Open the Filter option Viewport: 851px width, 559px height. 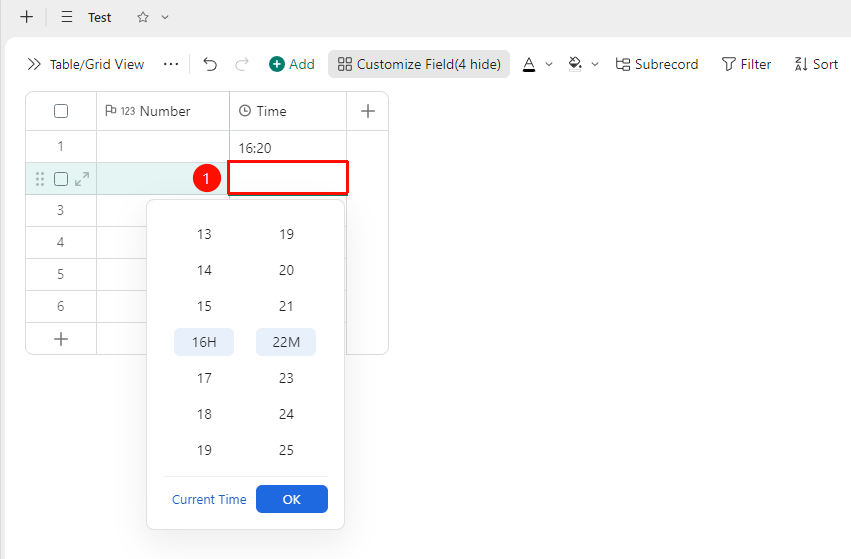click(x=746, y=64)
